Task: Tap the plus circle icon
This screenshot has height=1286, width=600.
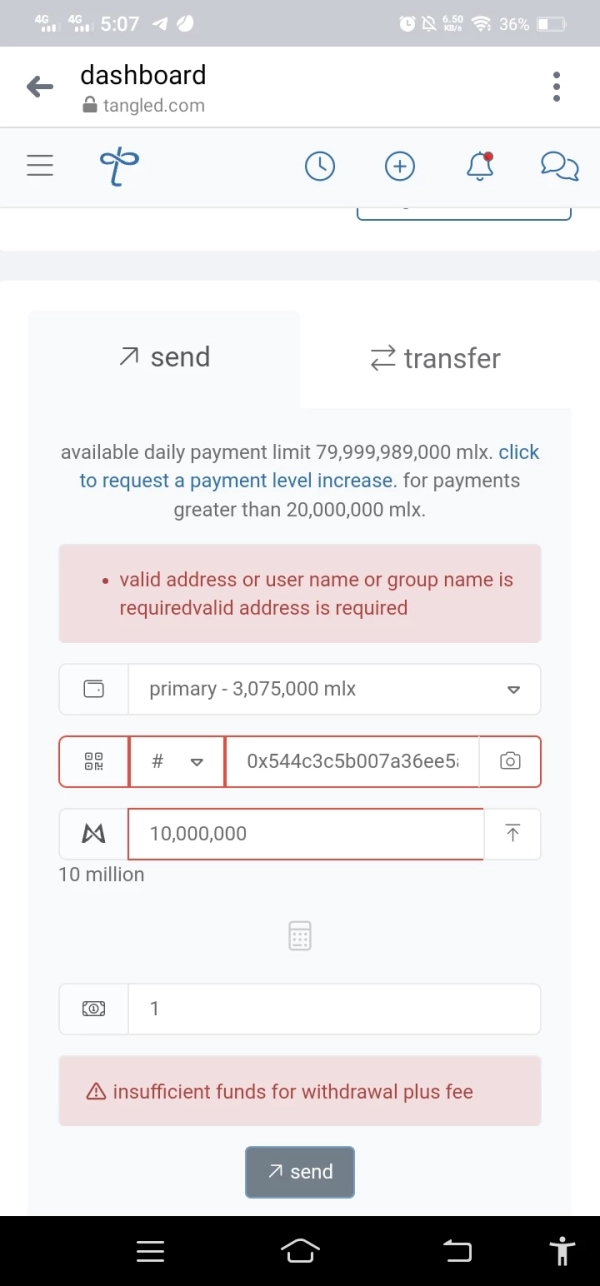Action: pos(400,166)
